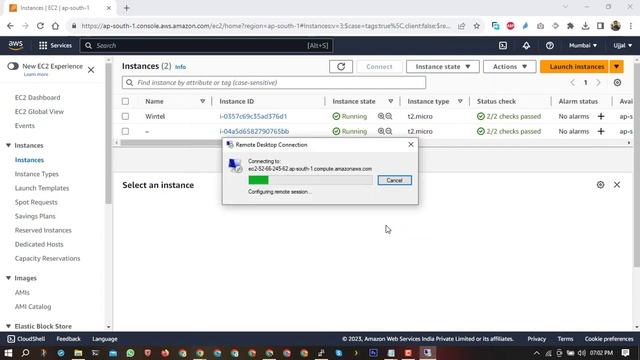640x360 pixels.
Task: Refresh the instances list
Action: point(341,67)
